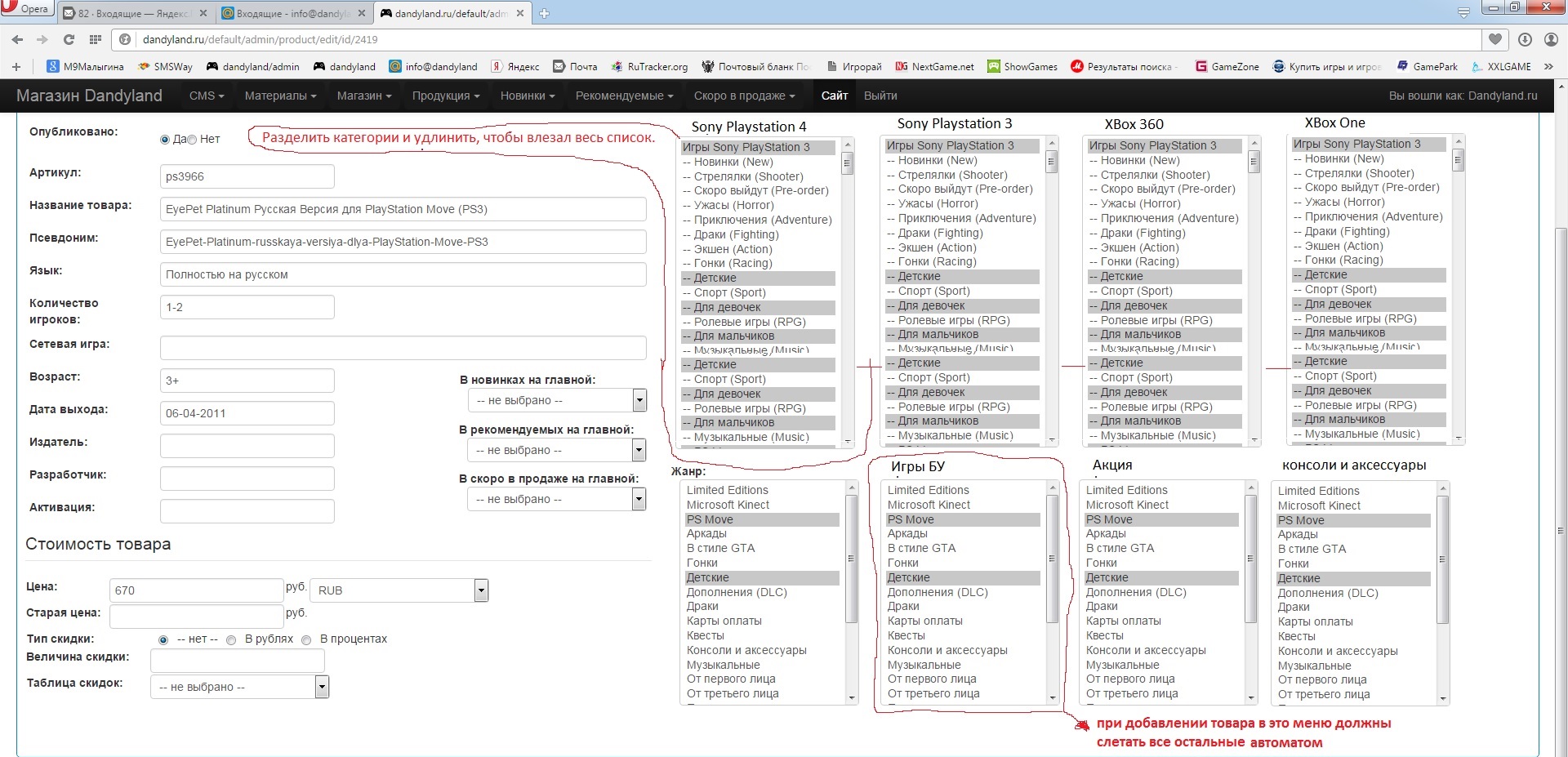Open a new browser tab

(x=544, y=13)
